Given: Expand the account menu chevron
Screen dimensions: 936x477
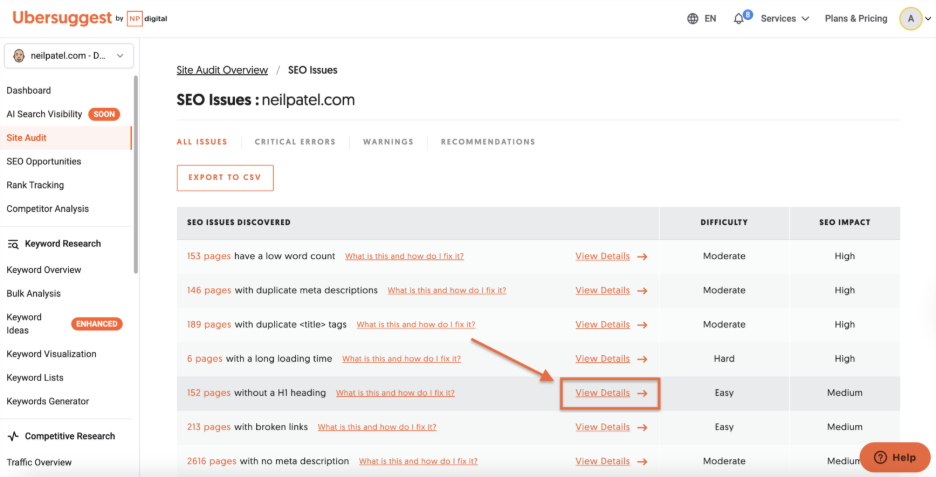Looking at the screenshot, I should [x=928, y=19].
